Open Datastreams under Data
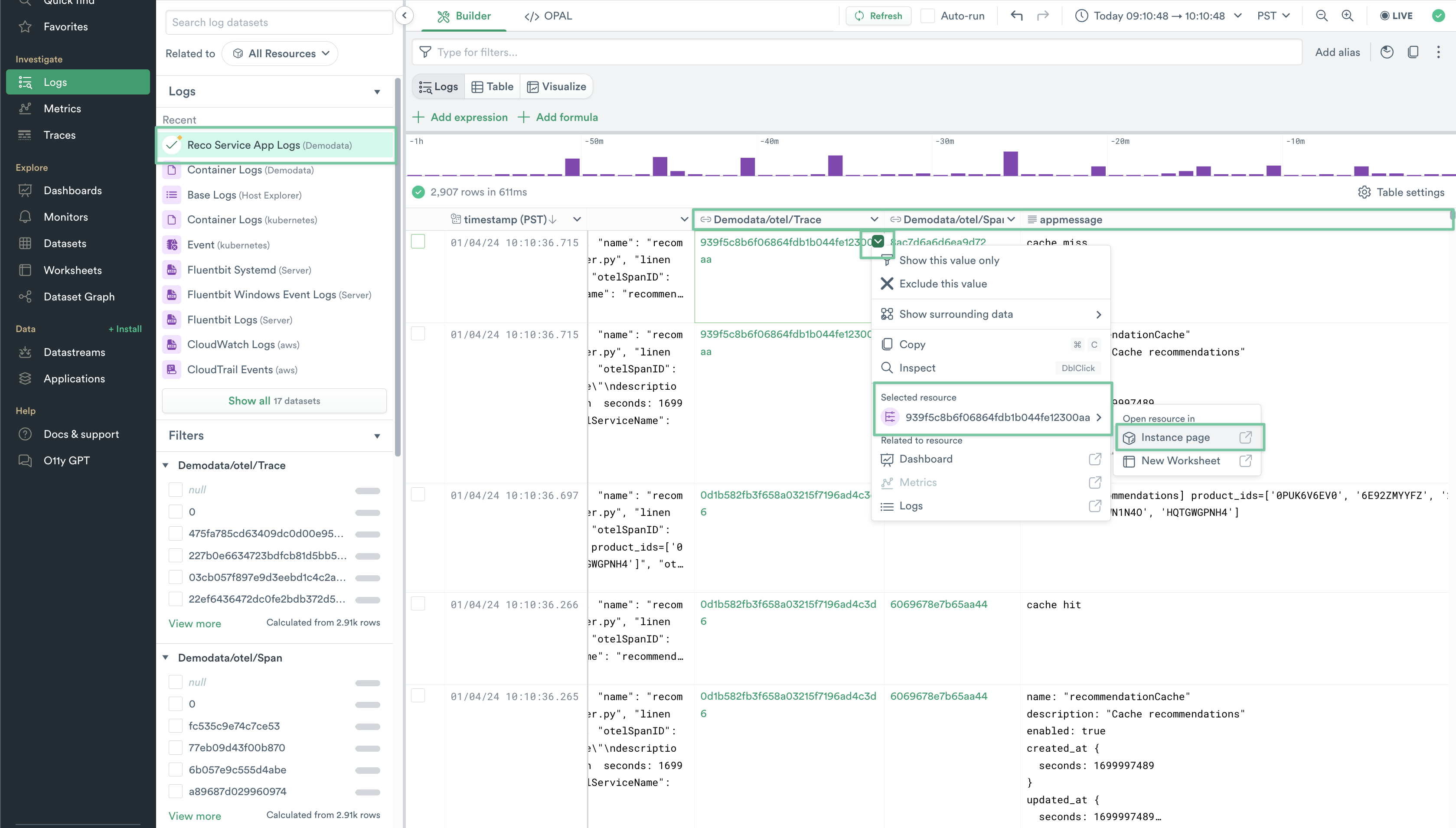Screen dimensions: 1456x828 coord(74,352)
